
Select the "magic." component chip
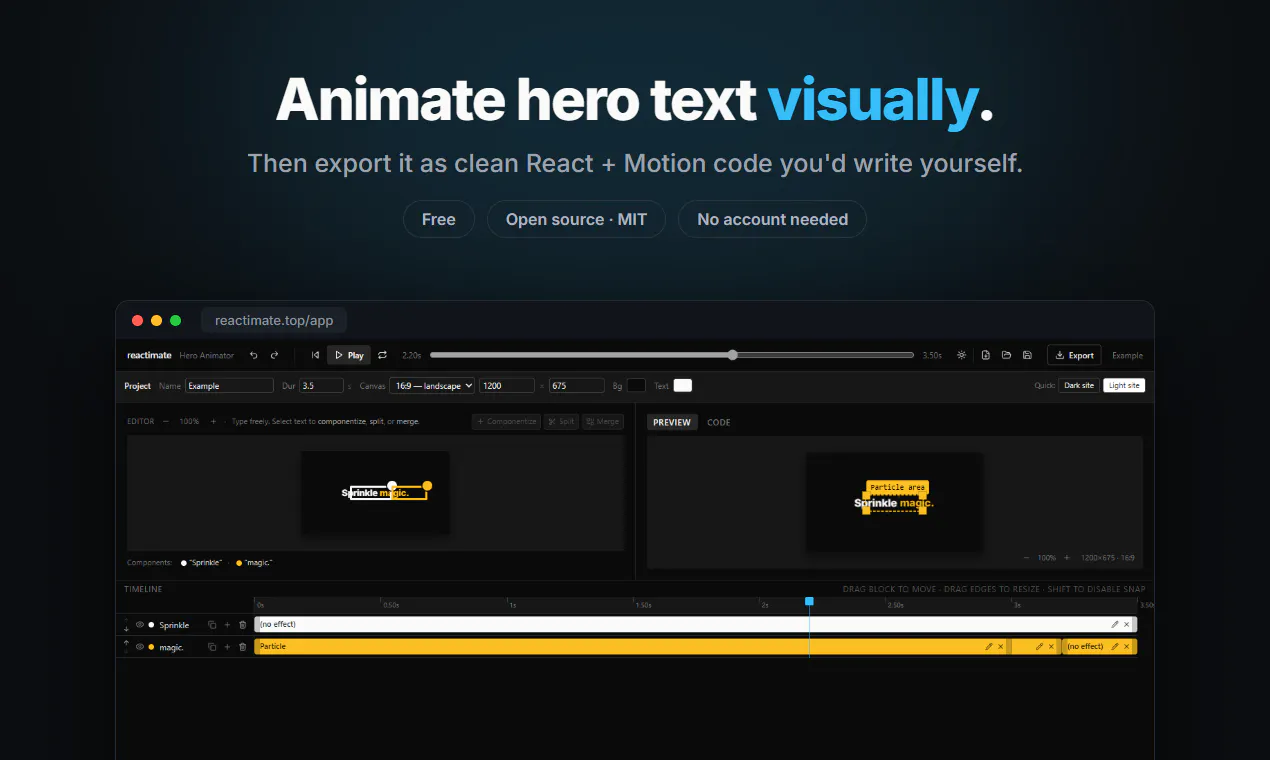point(254,563)
